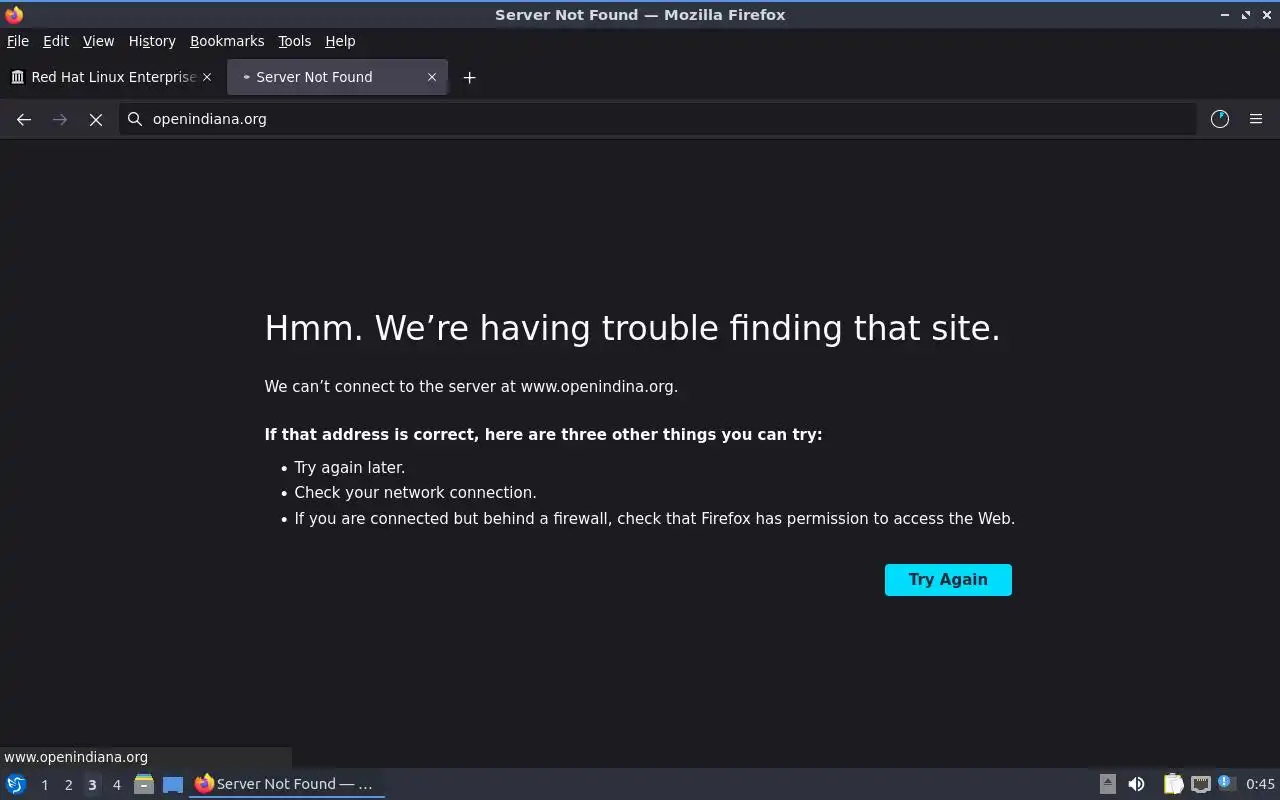The width and height of the screenshot is (1280, 800).
Task: Open the circular toolbar button beside the menu
Action: (x=1220, y=119)
